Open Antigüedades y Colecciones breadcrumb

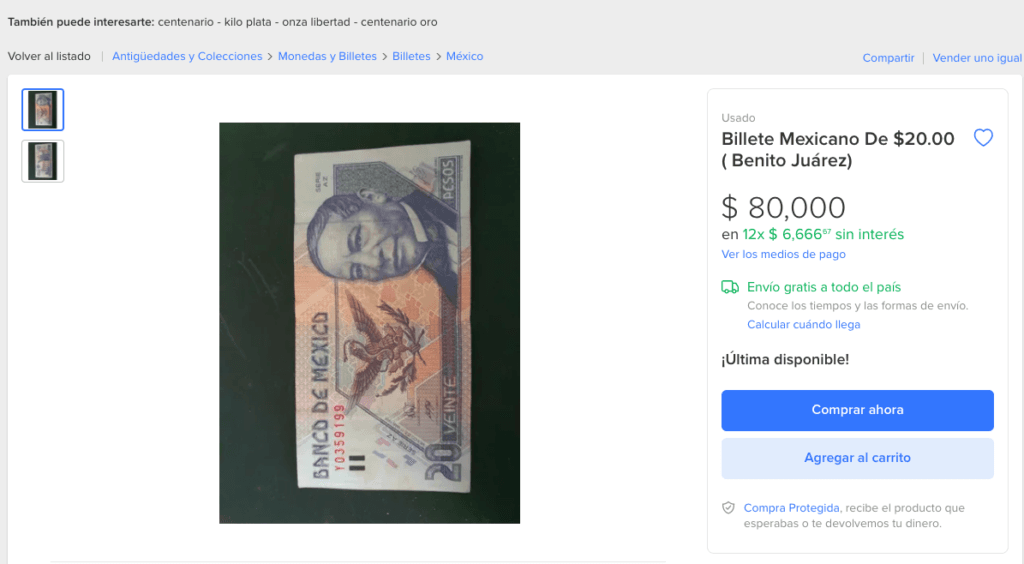[x=187, y=56]
